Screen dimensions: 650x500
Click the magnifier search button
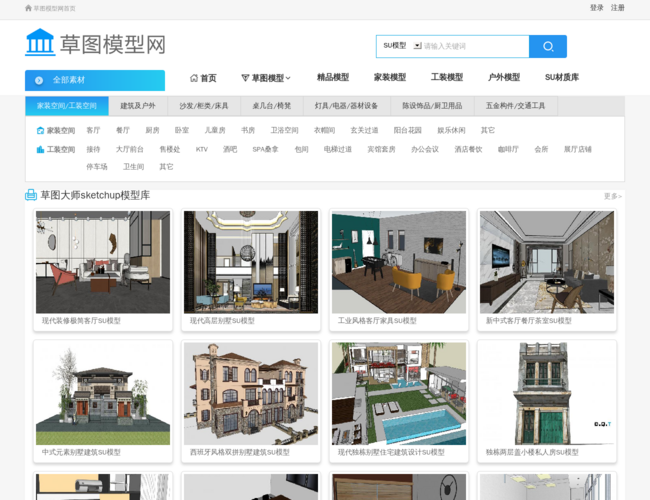(548, 46)
